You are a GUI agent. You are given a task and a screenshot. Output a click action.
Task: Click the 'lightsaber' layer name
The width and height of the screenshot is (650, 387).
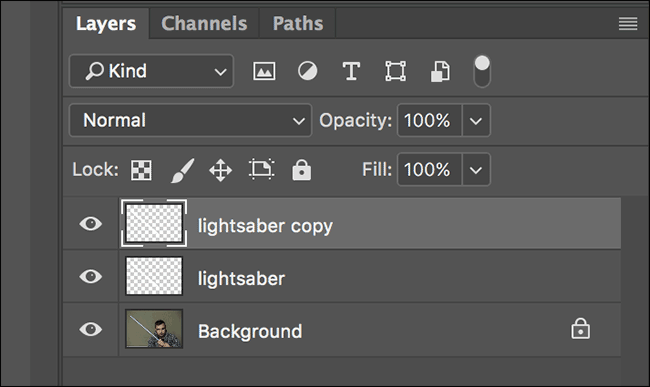point(241,278)
